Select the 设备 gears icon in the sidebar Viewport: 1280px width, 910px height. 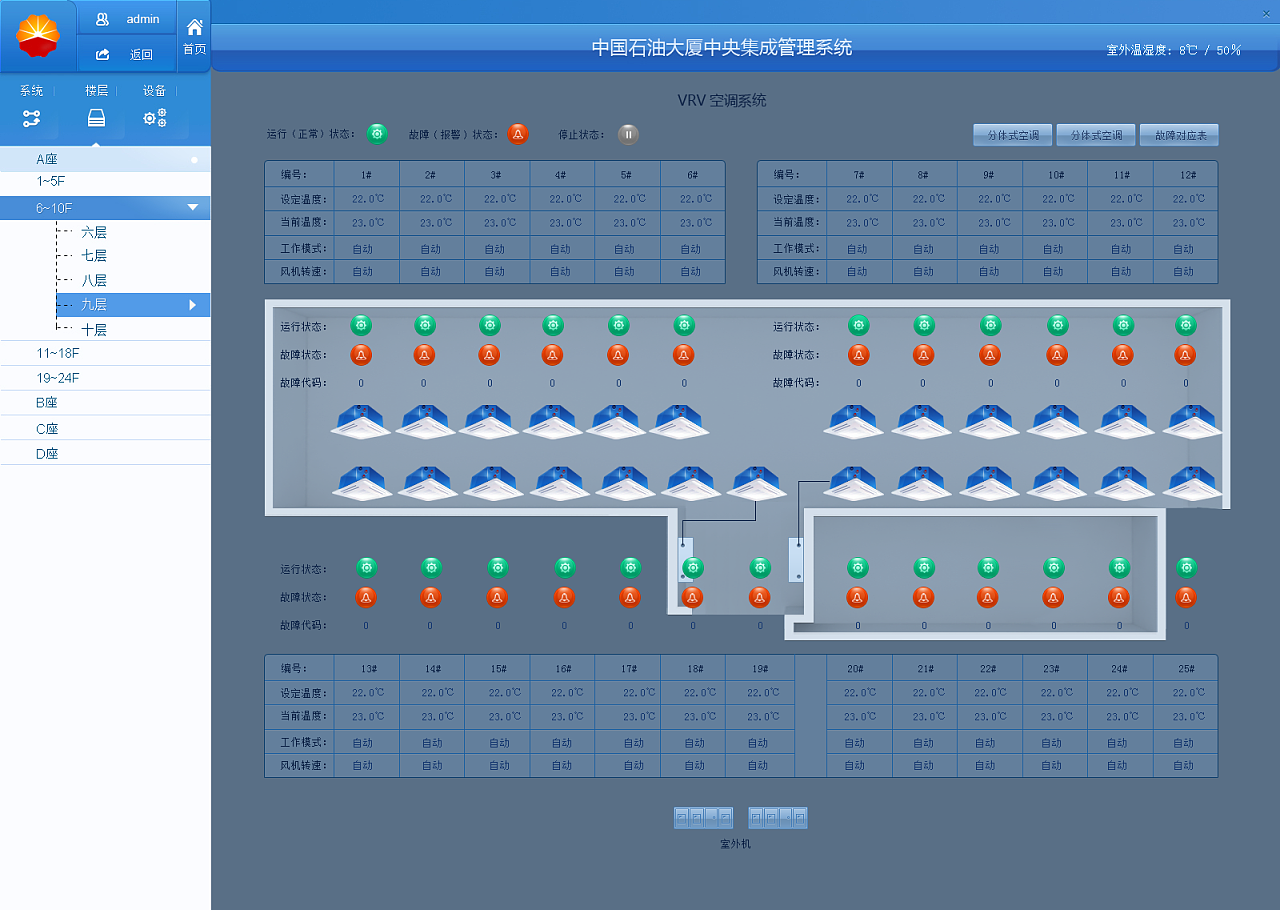tap(154, 118)
